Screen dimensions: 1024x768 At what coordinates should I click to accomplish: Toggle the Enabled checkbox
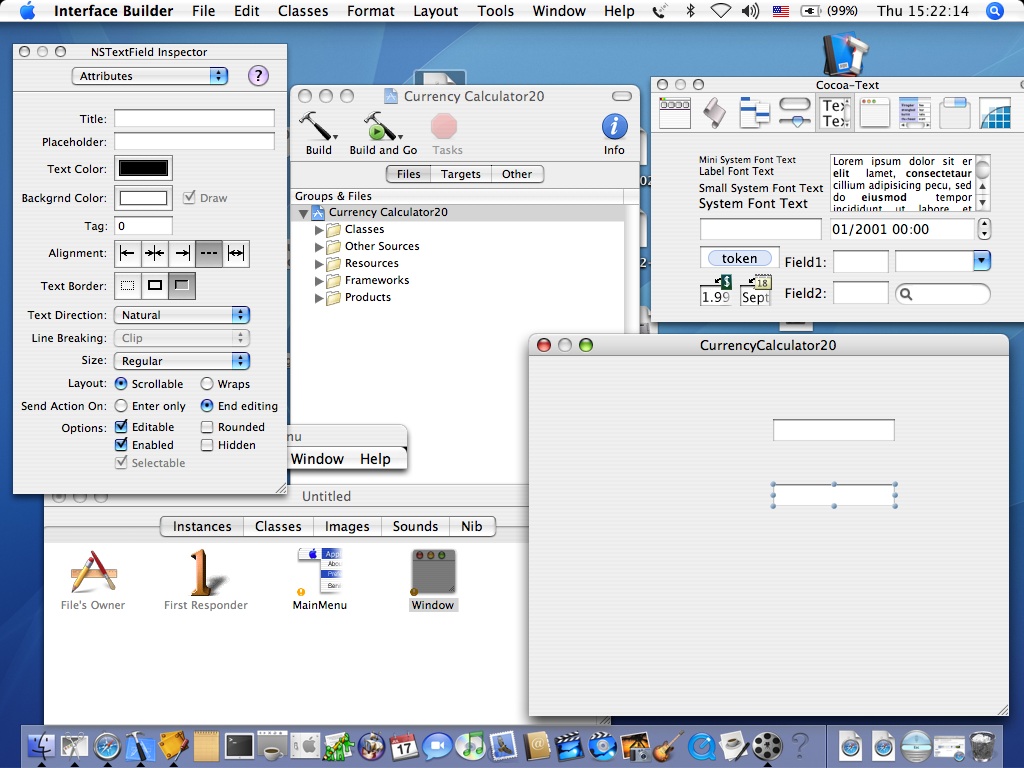pyautogui.click(x=121, y=445)
